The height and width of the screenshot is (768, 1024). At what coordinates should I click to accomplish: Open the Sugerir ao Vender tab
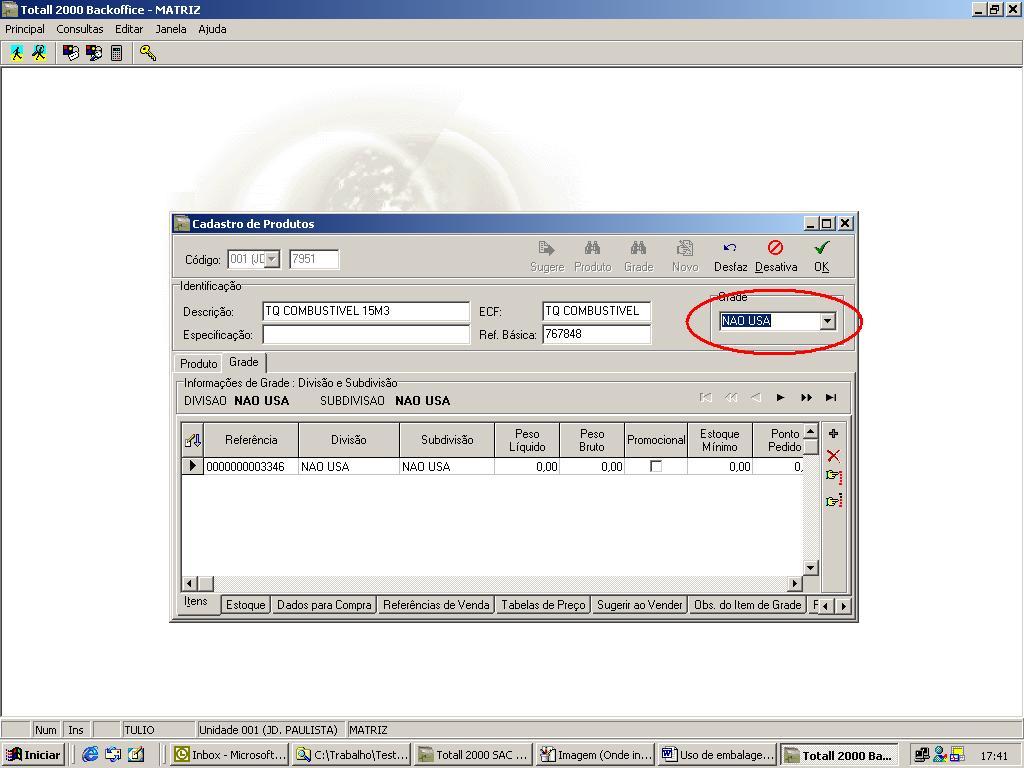coord(640,605)
